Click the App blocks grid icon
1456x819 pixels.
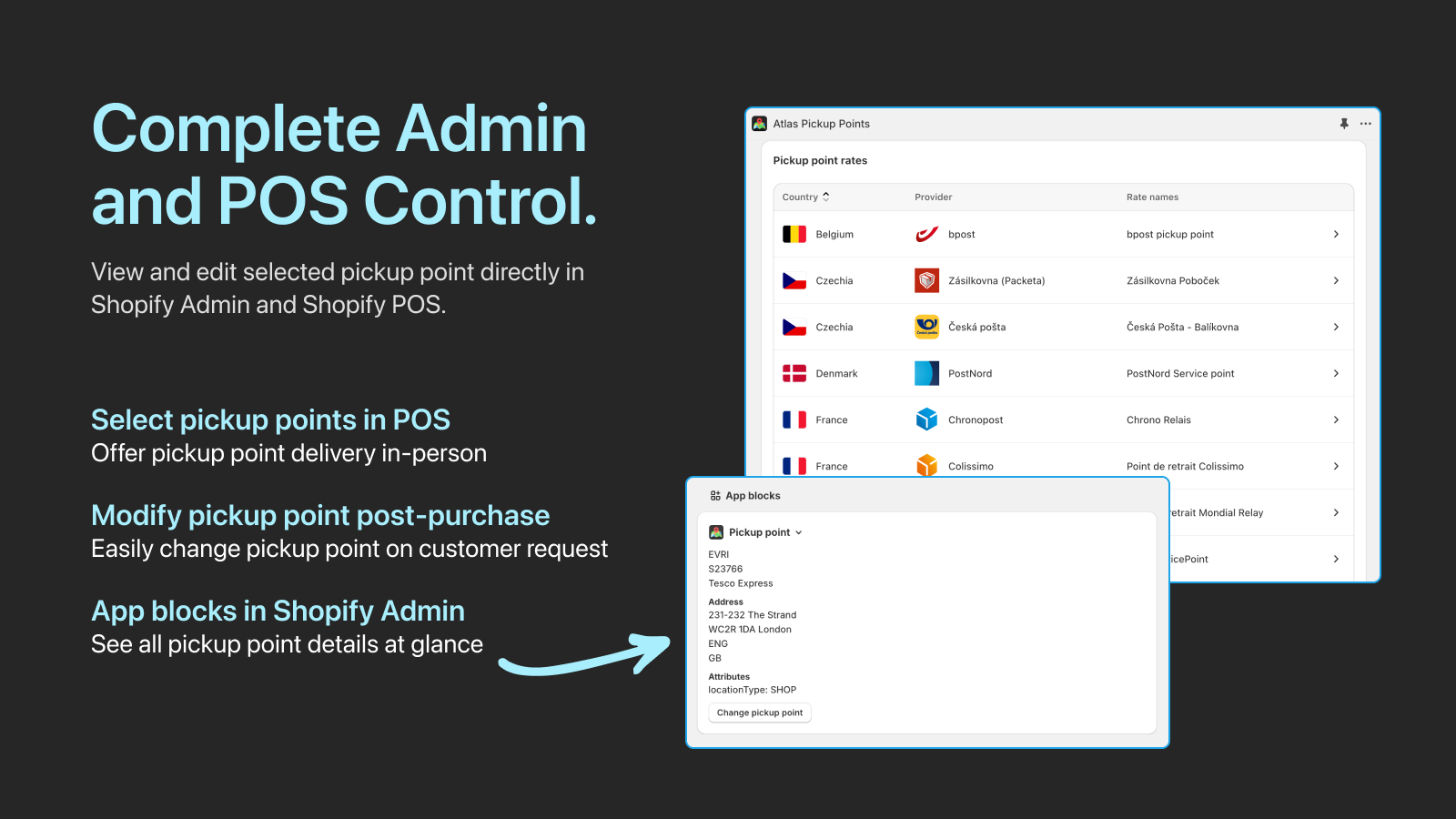coord(715,496)
